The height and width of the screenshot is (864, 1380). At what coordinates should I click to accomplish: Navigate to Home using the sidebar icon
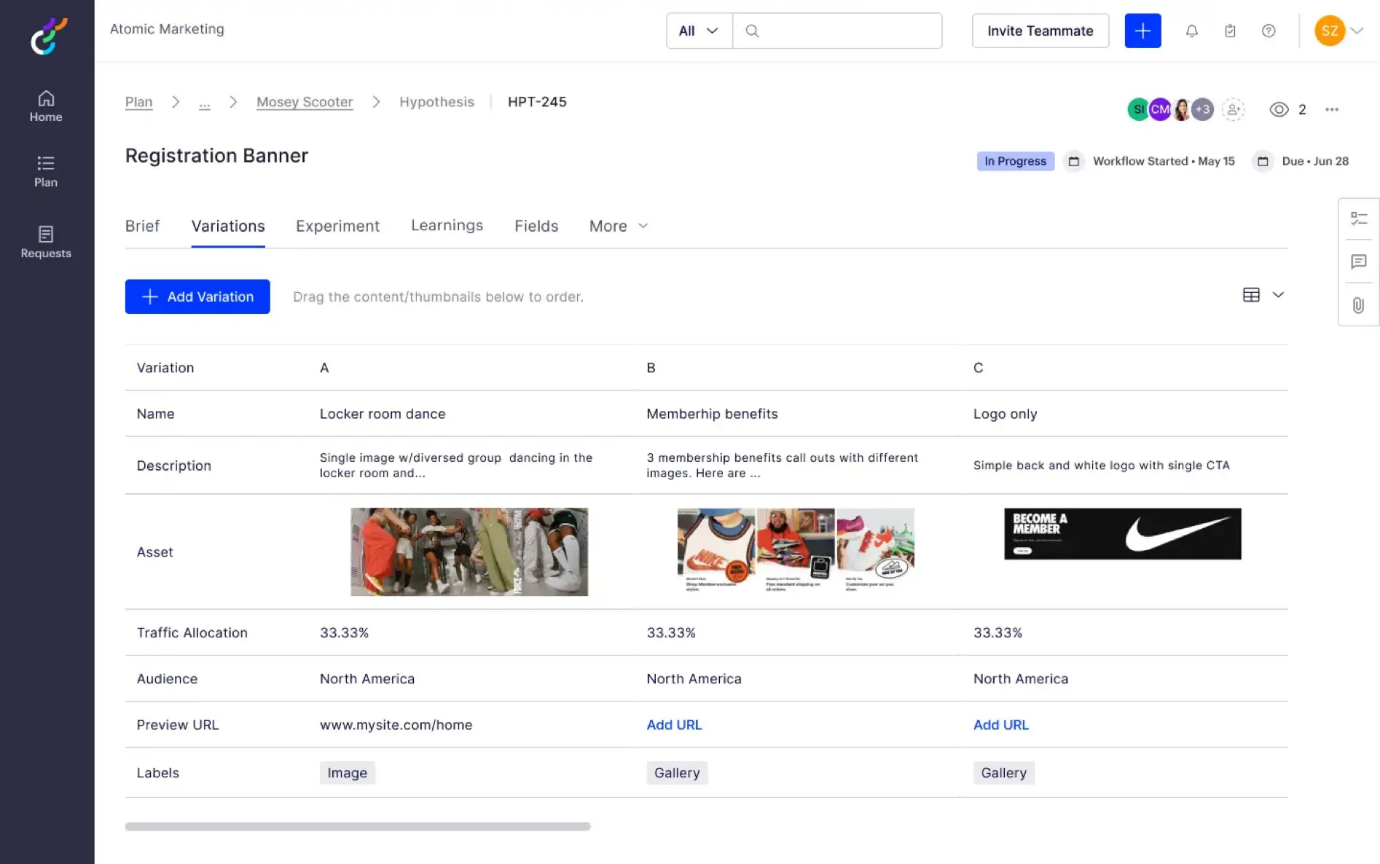[45, 106]
